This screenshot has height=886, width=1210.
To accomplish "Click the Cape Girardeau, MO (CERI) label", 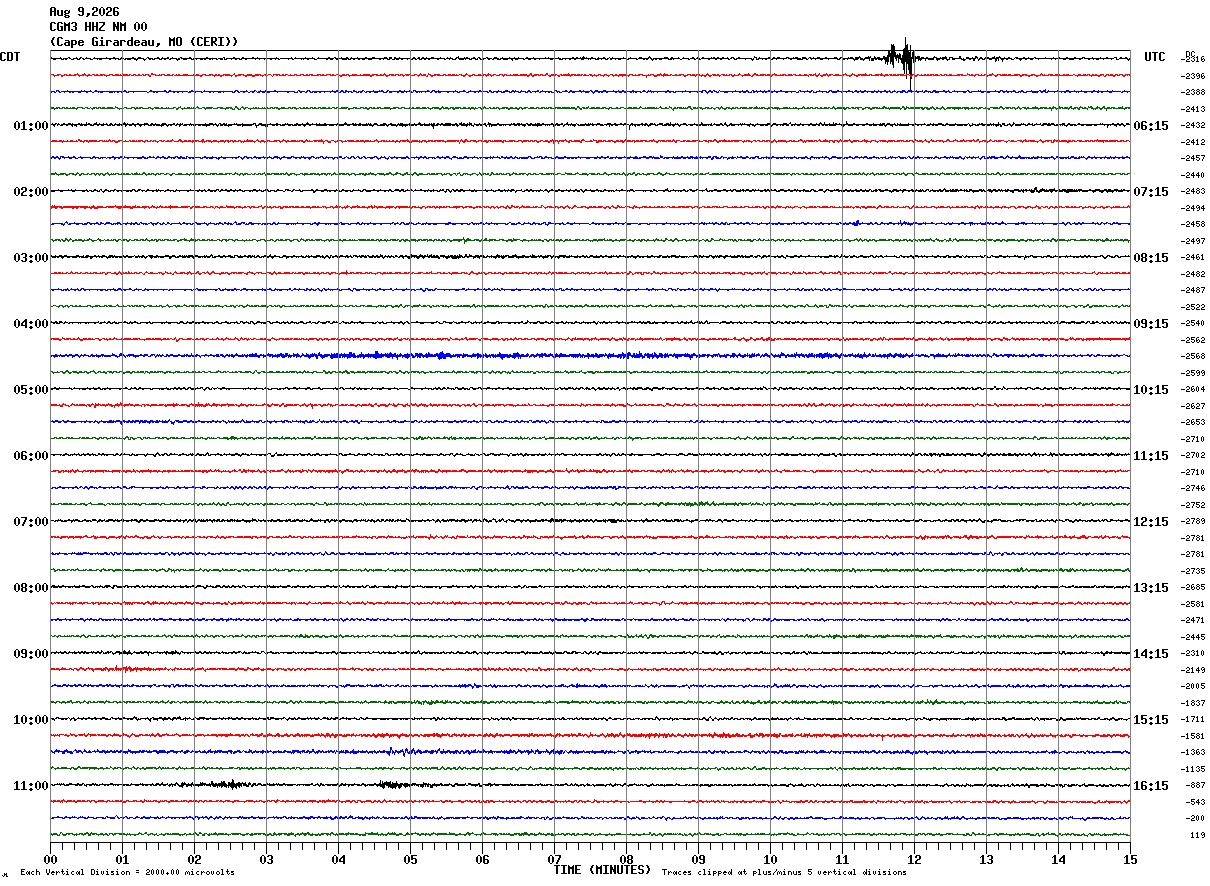I will click(x=144, y=42).
